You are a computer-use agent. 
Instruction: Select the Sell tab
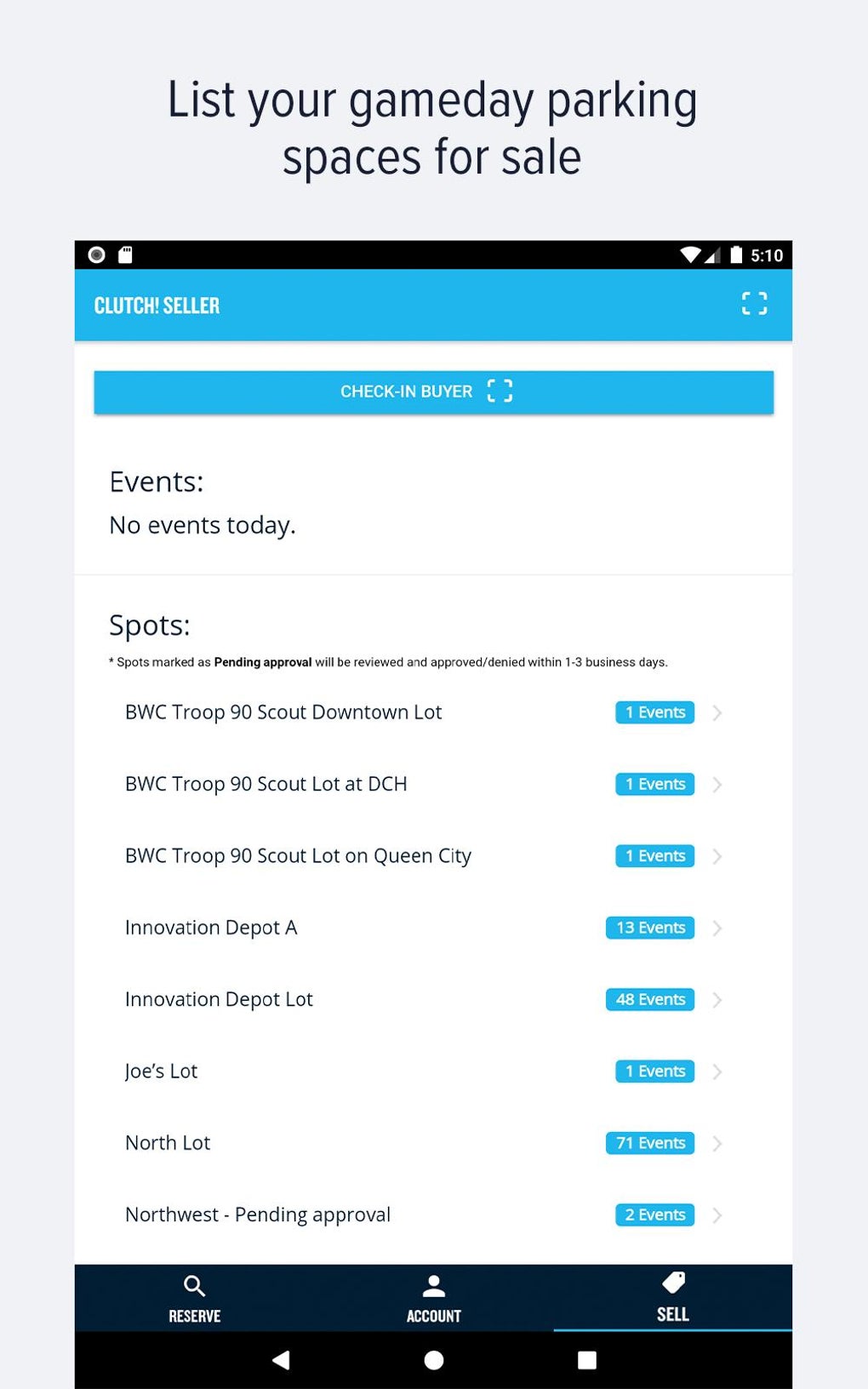pyautogui.click(x=672, y=1296)
